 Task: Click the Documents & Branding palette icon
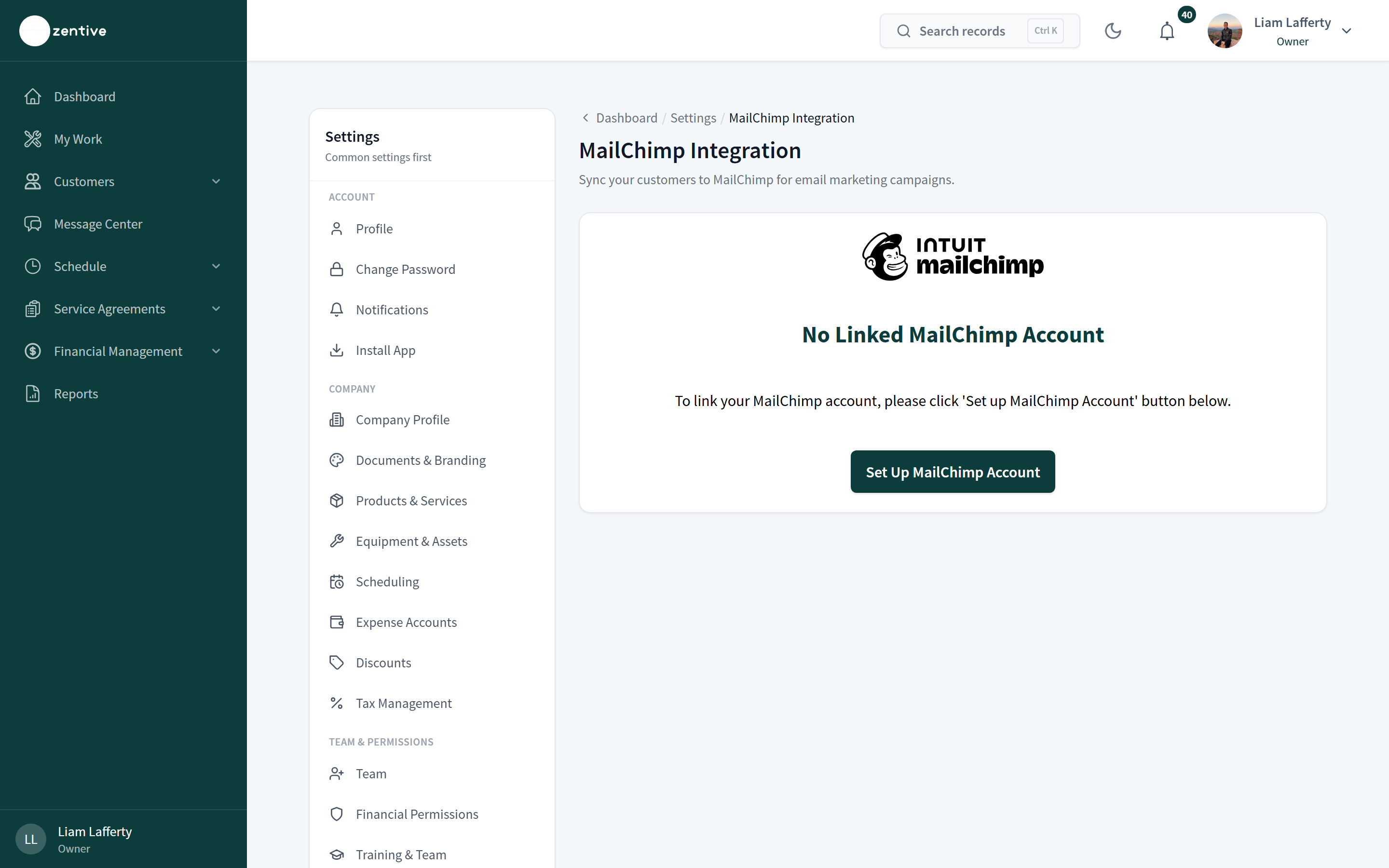pyautogui.click(x=337, y=461)
